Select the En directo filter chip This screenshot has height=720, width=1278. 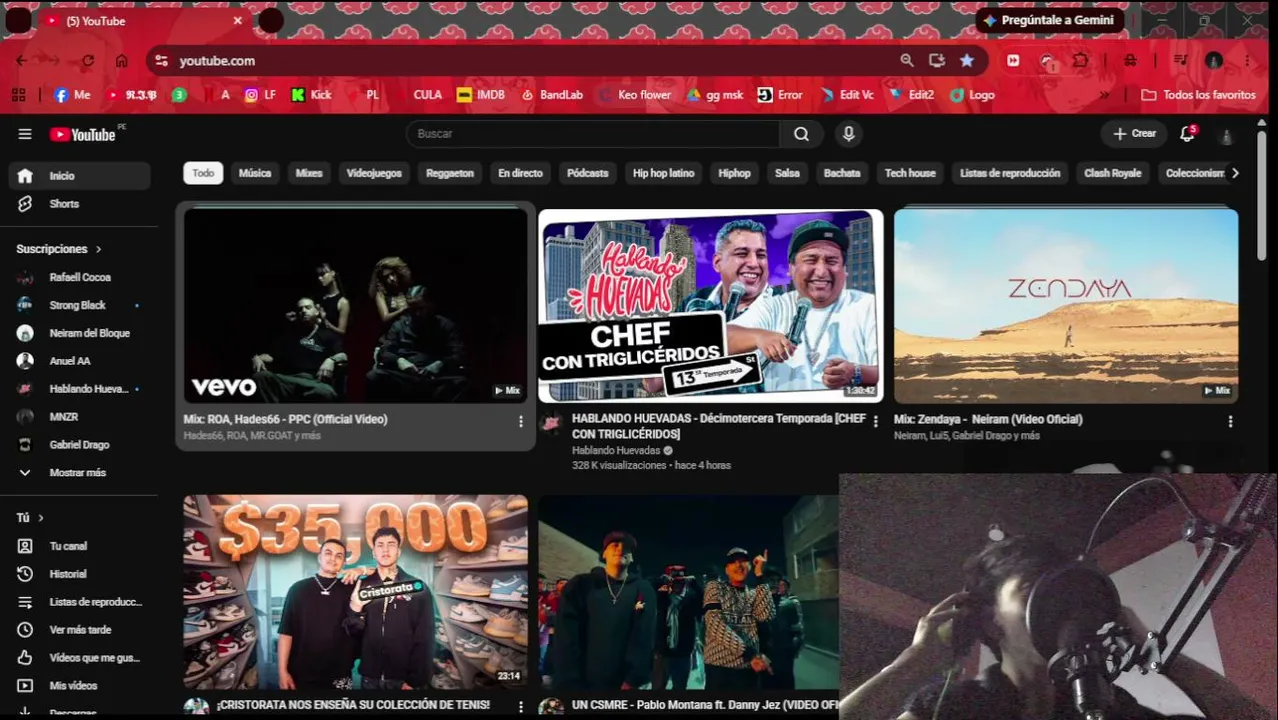click(520, 173)
